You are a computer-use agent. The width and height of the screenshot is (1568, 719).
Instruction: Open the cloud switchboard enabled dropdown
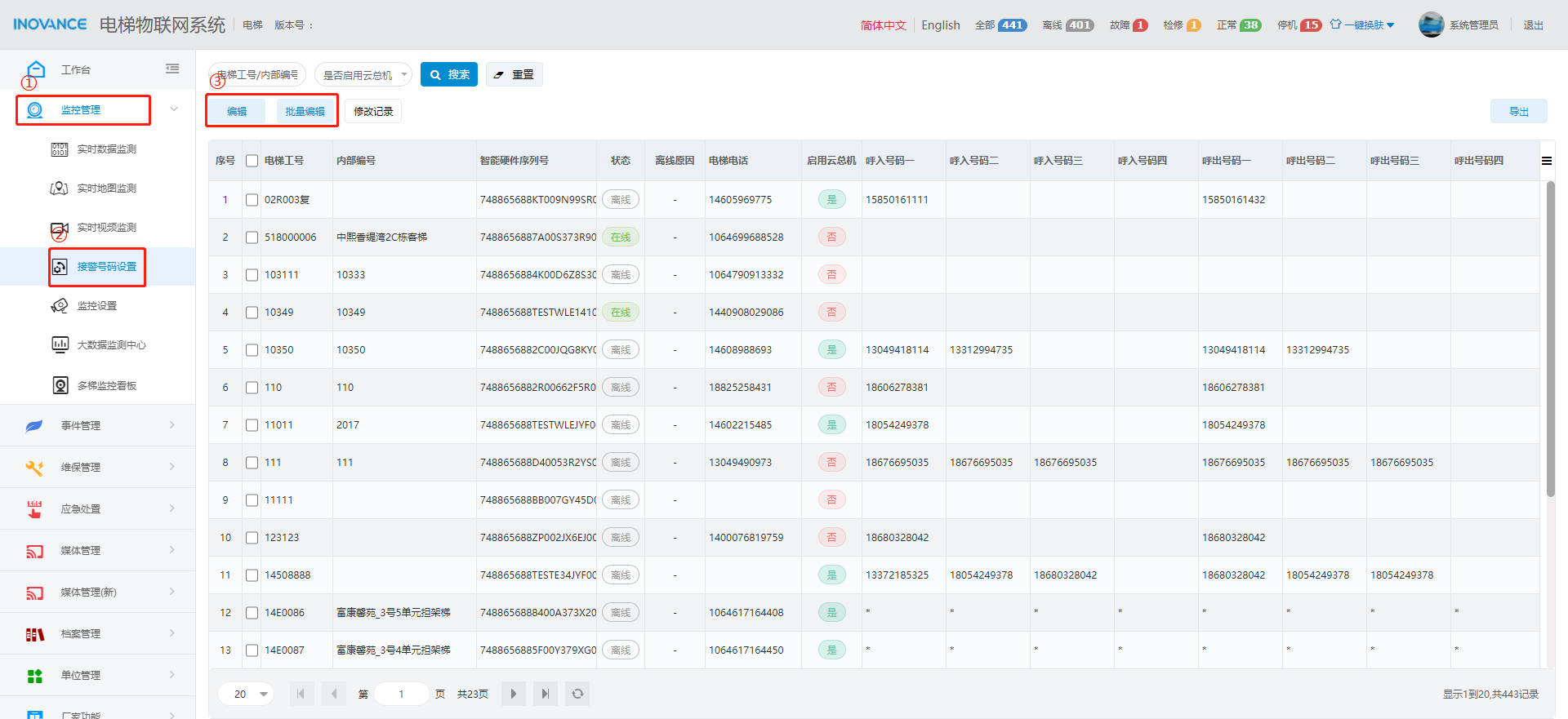(363, 75)
